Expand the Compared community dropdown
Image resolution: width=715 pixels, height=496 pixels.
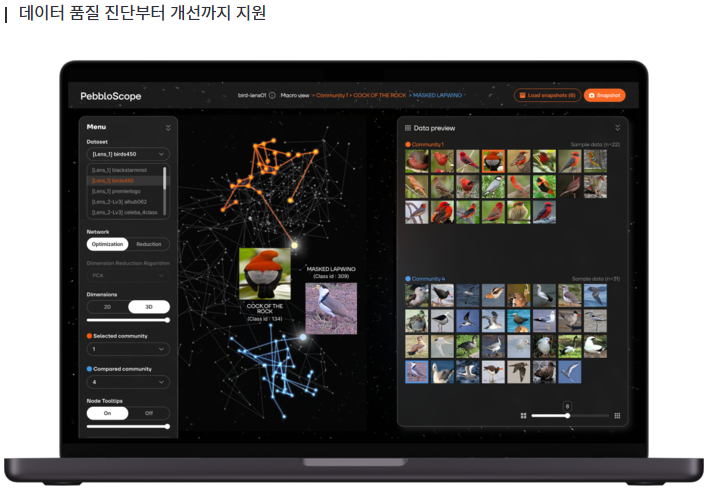(x=128, y=381)
